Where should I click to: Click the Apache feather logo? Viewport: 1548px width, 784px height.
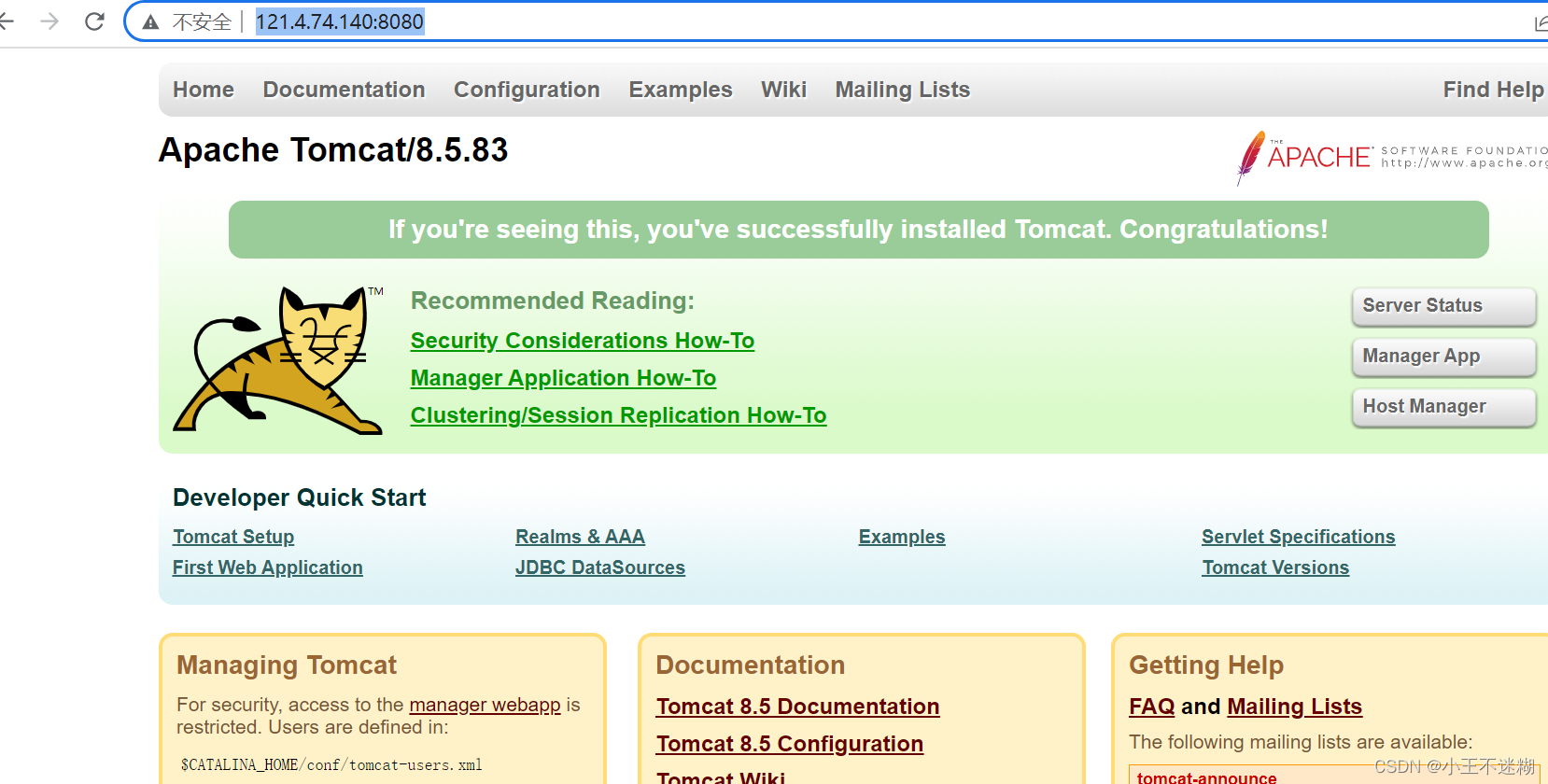1250,158
